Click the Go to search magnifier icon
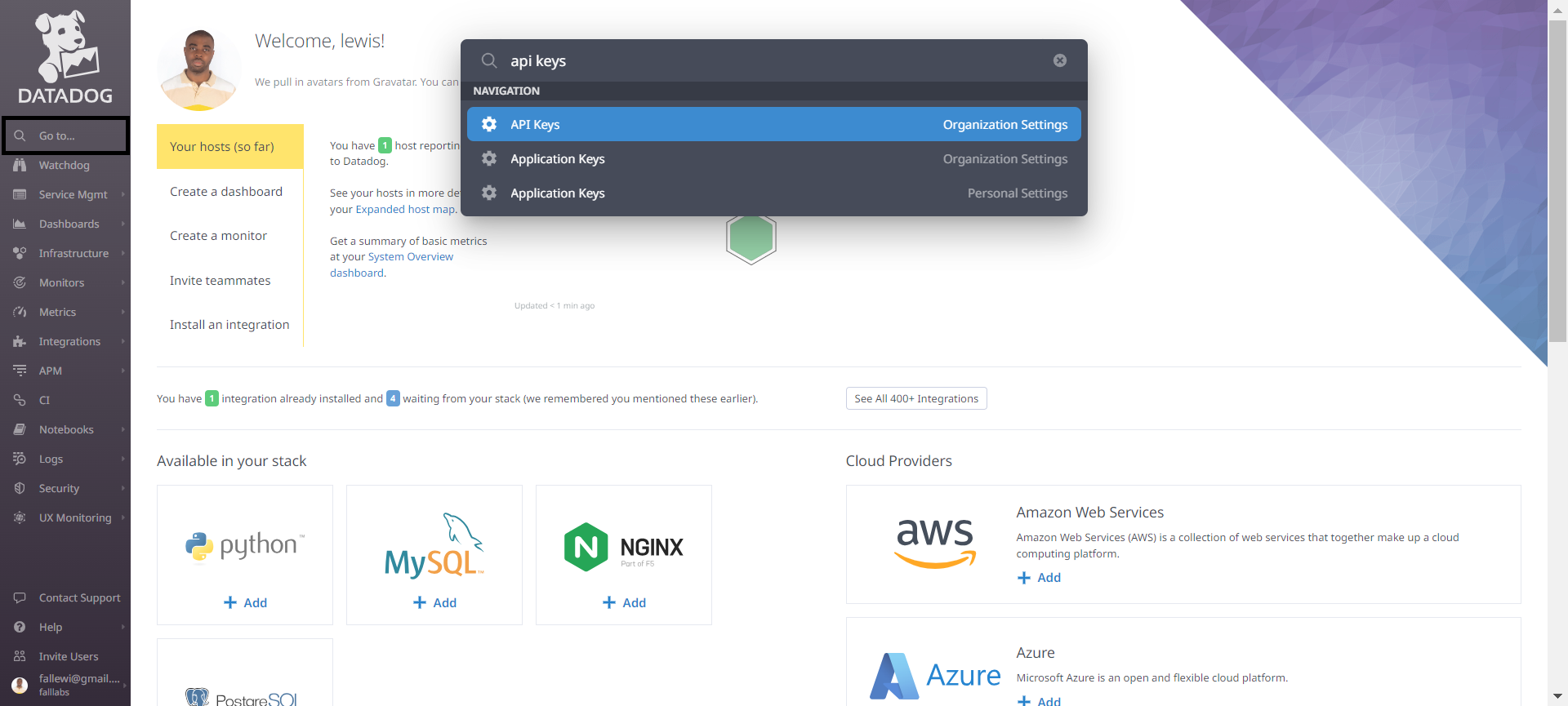The image size is (1568, 706). (x=20, y=135)
